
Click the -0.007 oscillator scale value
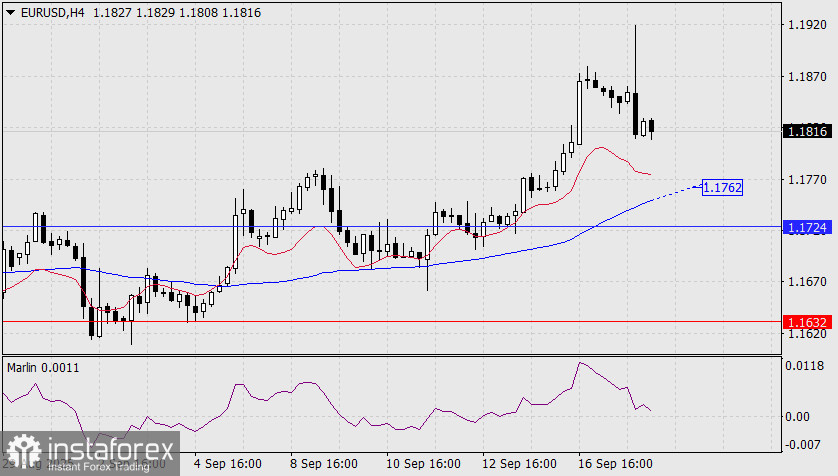point(802,444)
